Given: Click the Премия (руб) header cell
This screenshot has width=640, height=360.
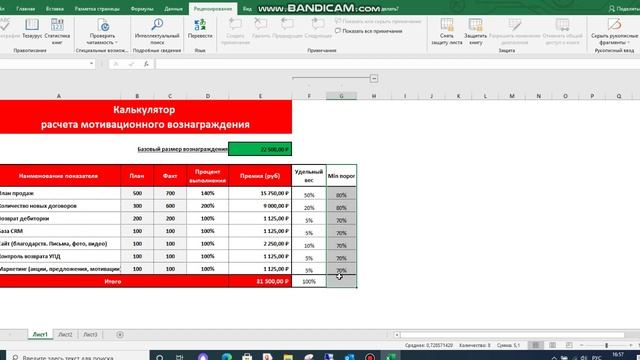Looking at the screenshot, I should pos(260,176).
